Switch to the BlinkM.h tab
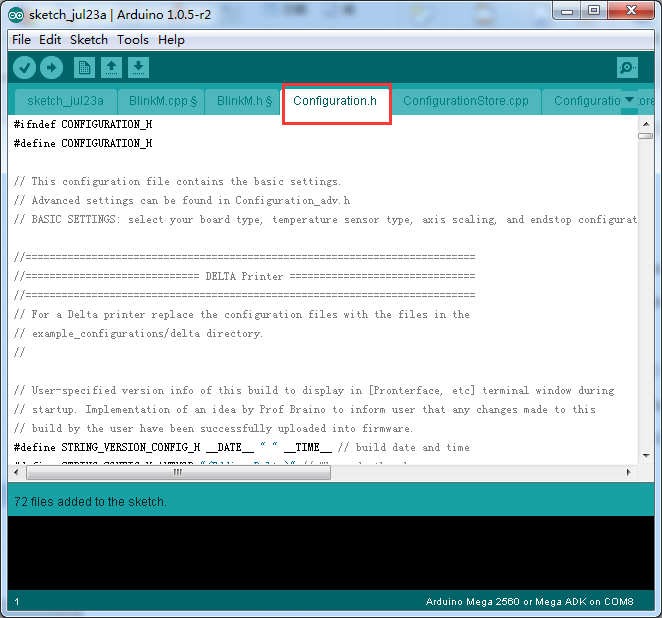662x618 pixels. (x=244, y=101)
